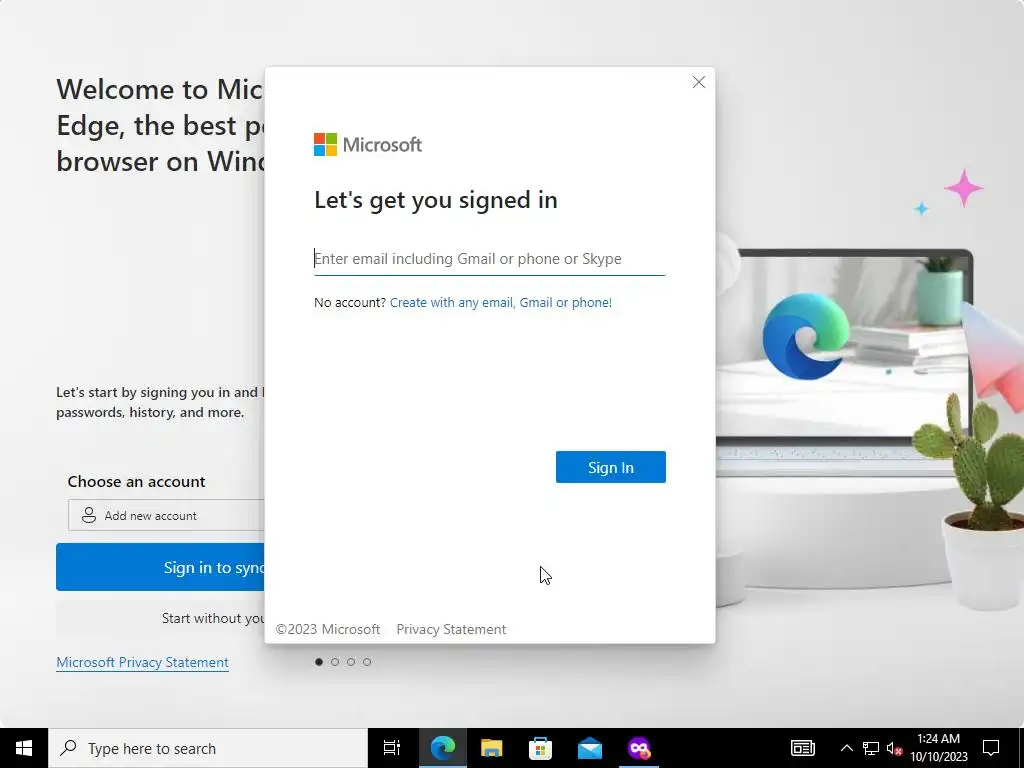This screenshot has height=768, width=1024.
Task: Click the blue Sign In button
Action: pyautogui.click(x=611, y=467)
